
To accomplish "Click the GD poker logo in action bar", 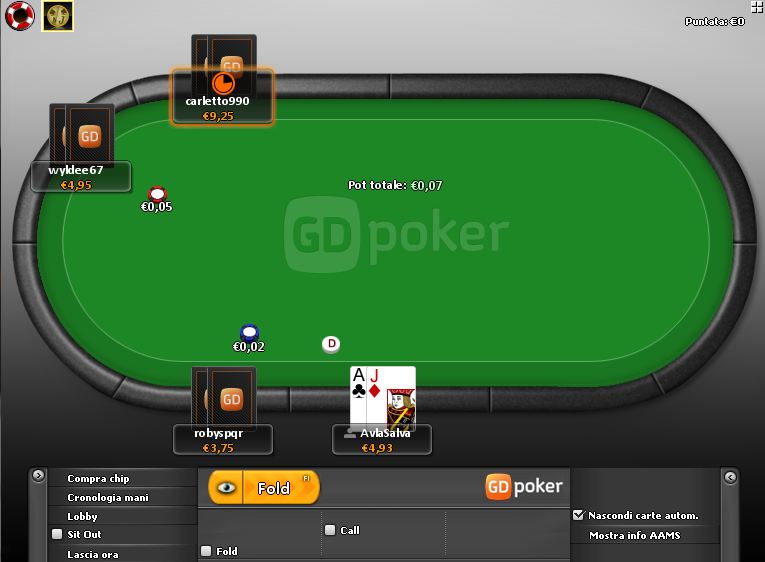I will (x=524, y=486).
